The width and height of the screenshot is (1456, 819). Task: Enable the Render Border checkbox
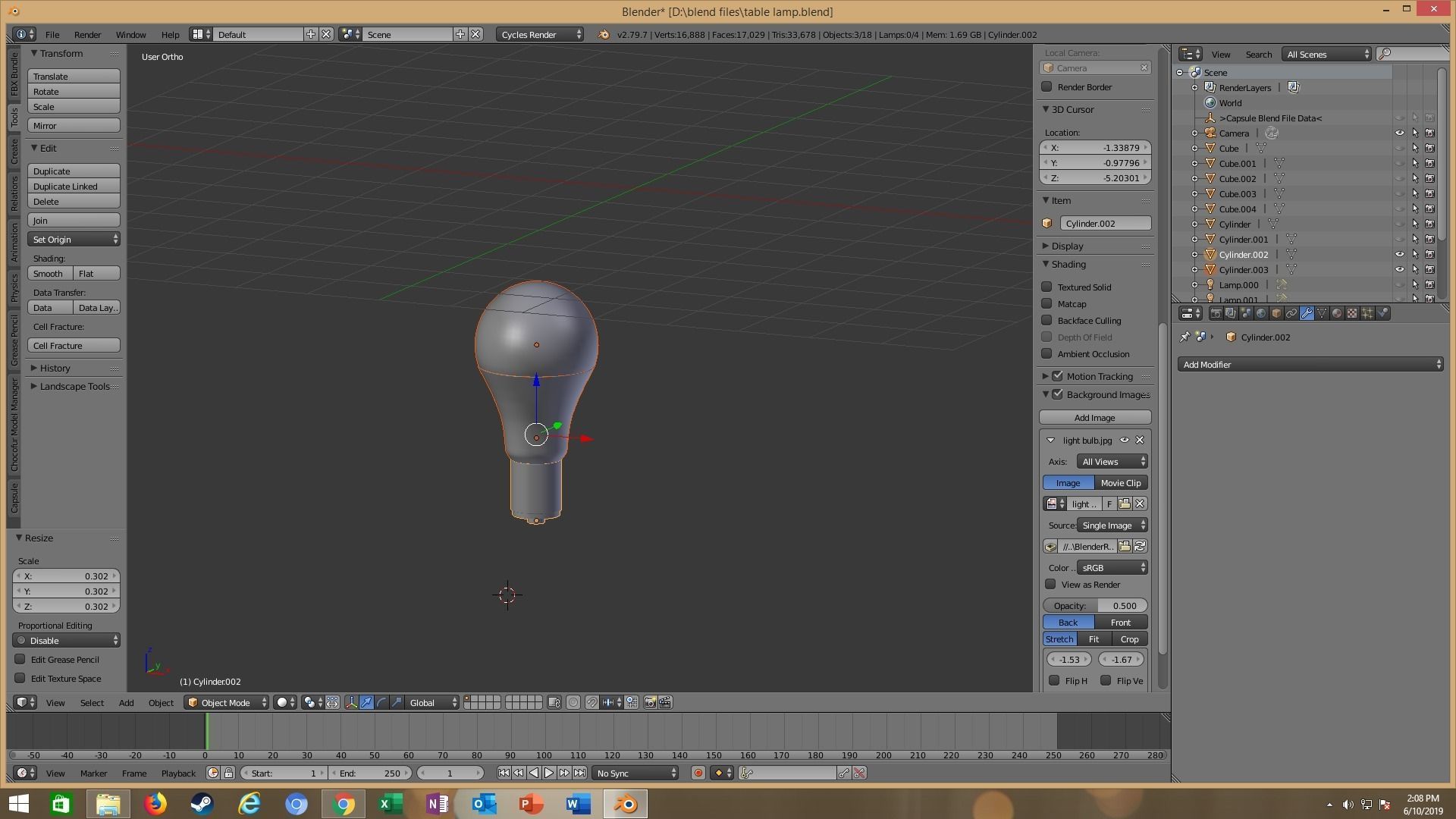coord(1047,87)
